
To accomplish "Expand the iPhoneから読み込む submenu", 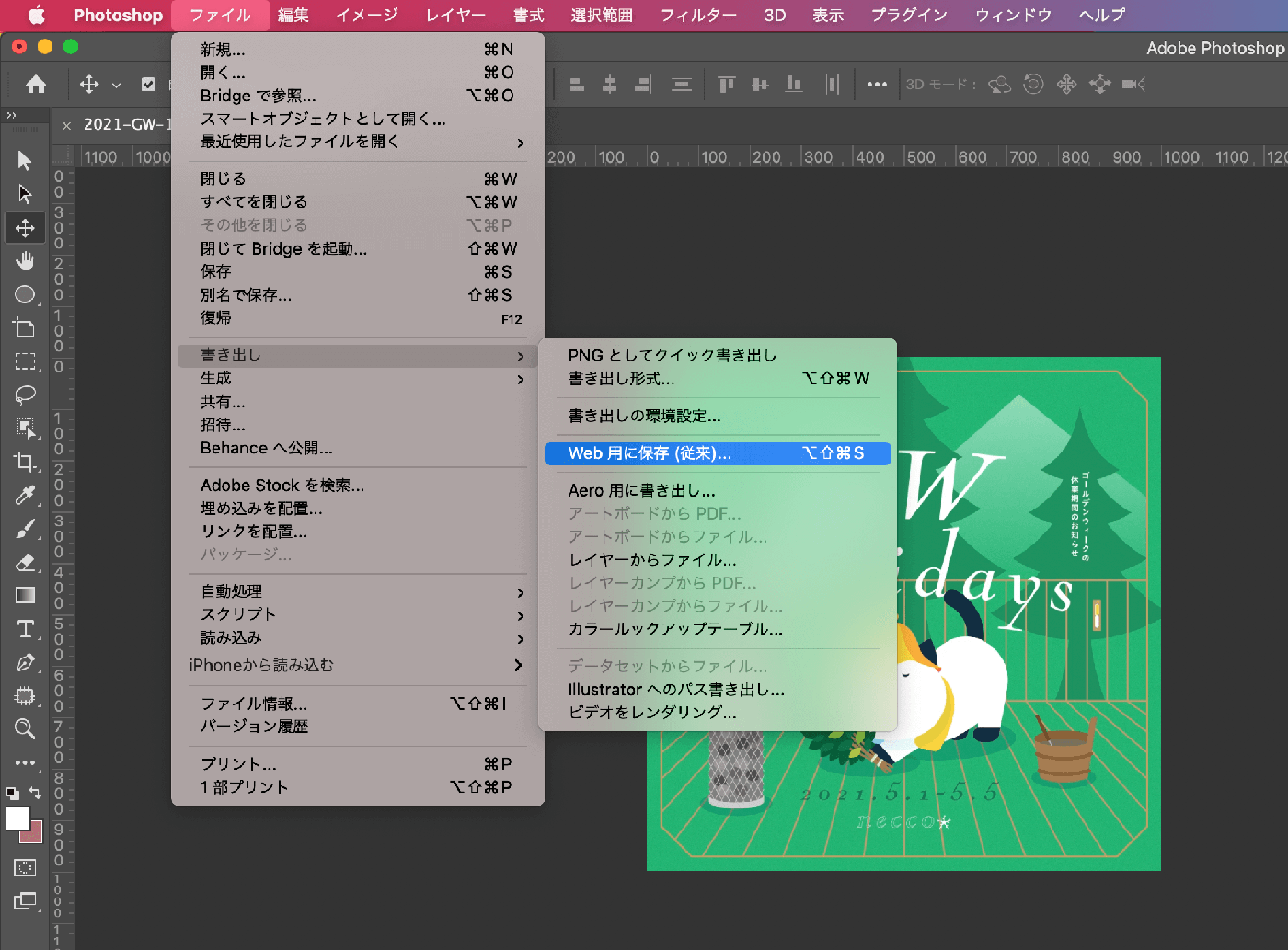I will [358, 665].
